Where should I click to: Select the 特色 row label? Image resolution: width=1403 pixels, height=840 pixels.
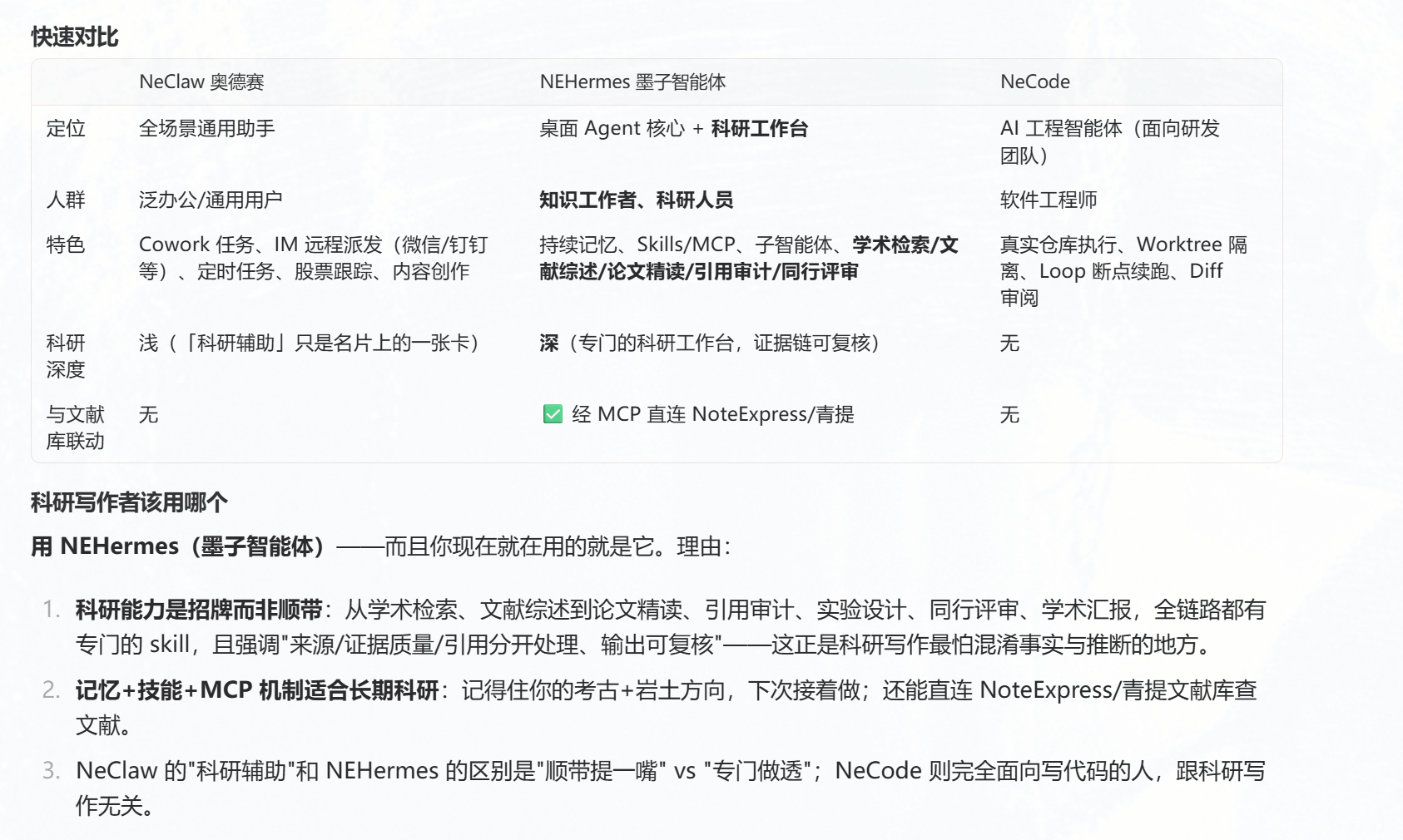point(66,245)
